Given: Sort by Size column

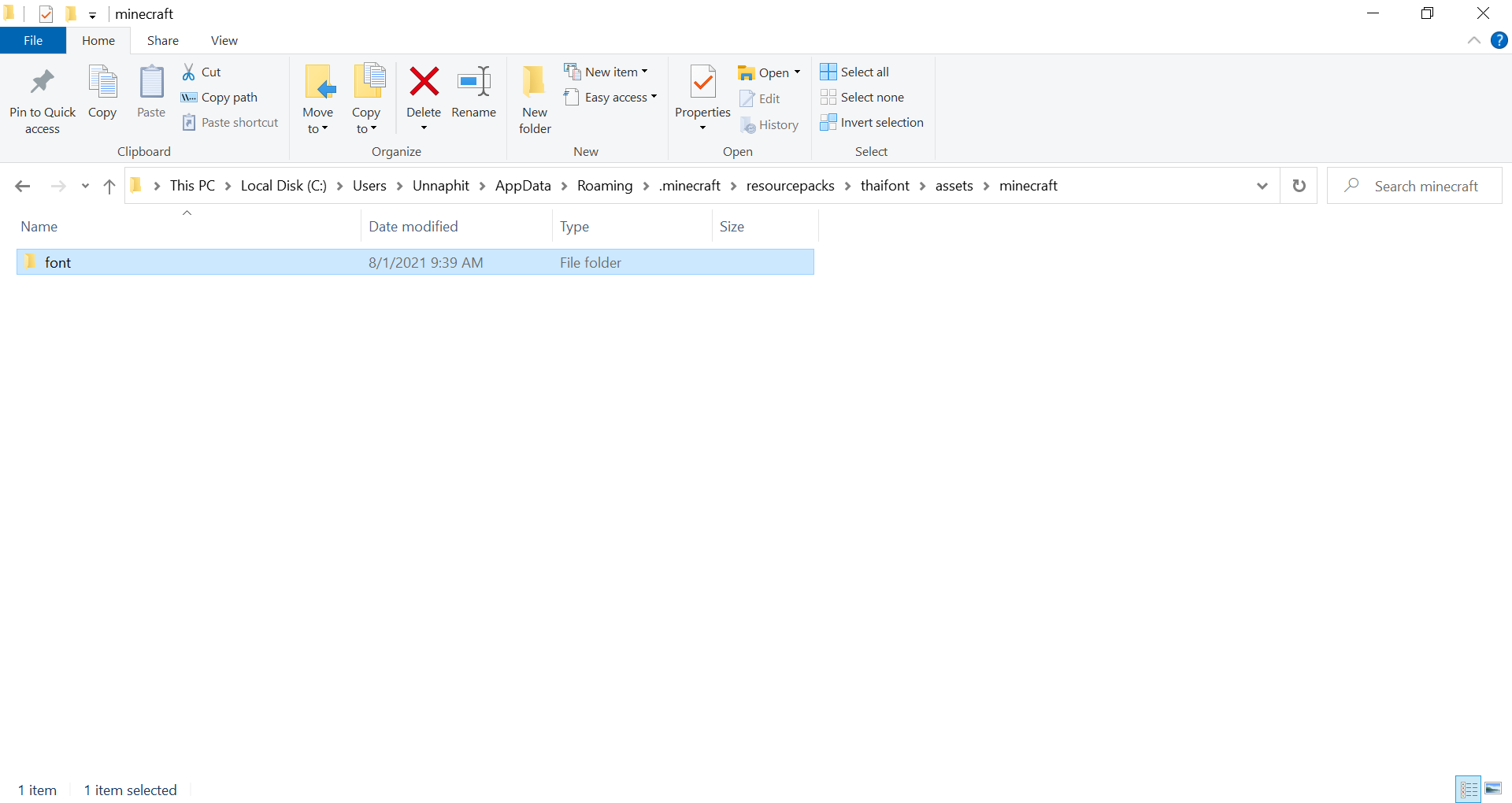Looking at the screenshot, I should pos(765,226).
